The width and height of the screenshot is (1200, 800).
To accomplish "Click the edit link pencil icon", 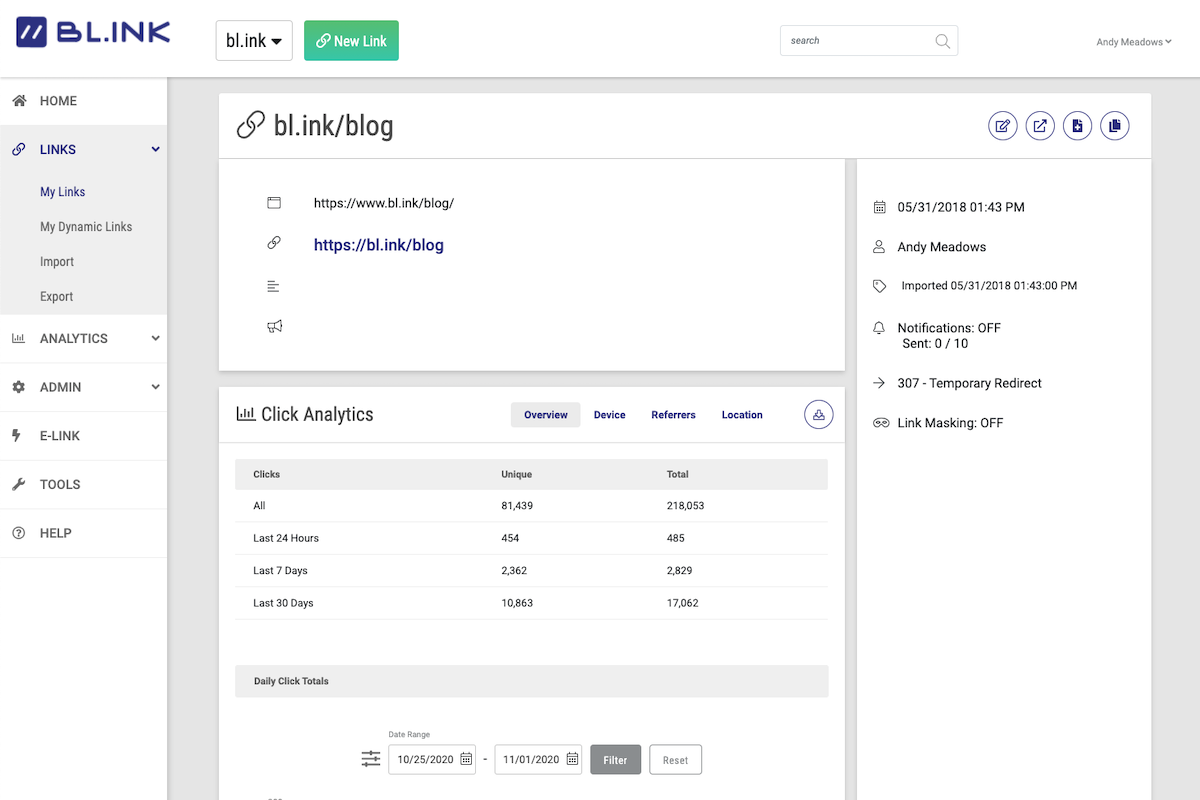I will click(1003, 126).
